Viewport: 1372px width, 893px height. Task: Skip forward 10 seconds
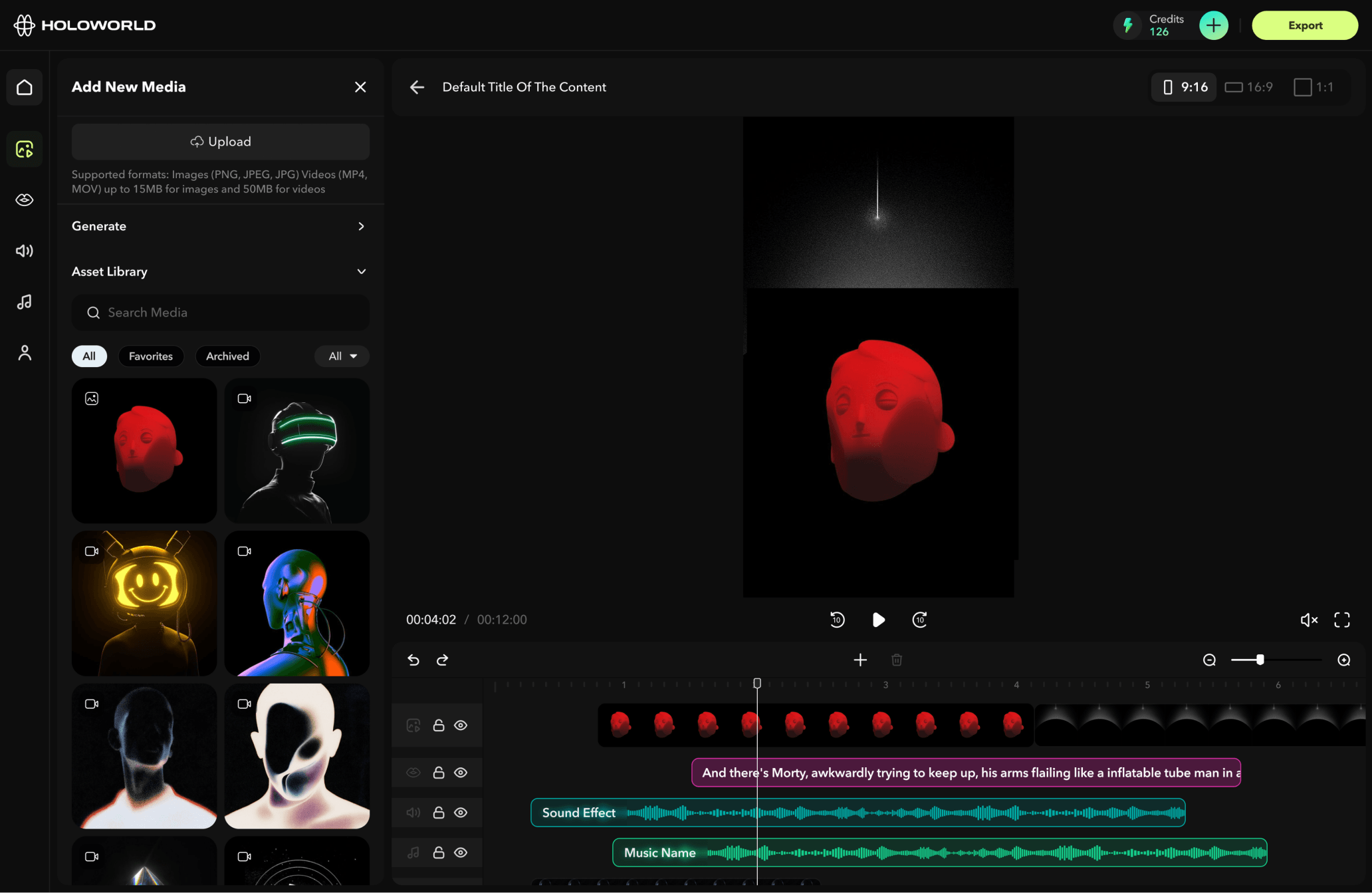(x=919, y=620)
